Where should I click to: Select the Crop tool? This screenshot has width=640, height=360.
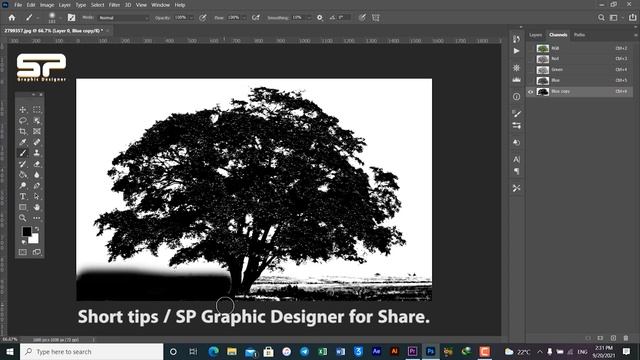pos(23,131)
